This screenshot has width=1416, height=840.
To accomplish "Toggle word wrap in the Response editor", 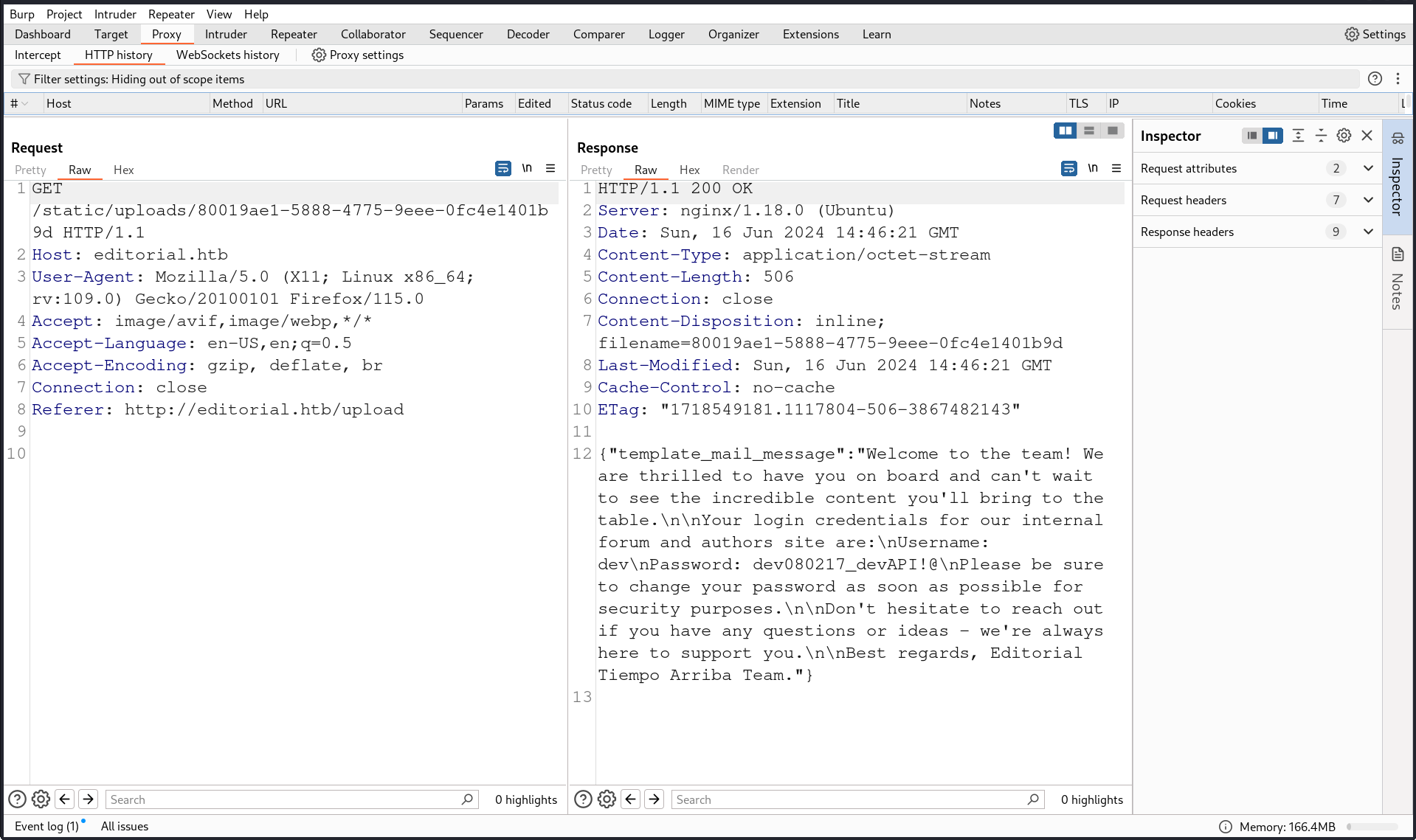I will (x=1069, y=169).
